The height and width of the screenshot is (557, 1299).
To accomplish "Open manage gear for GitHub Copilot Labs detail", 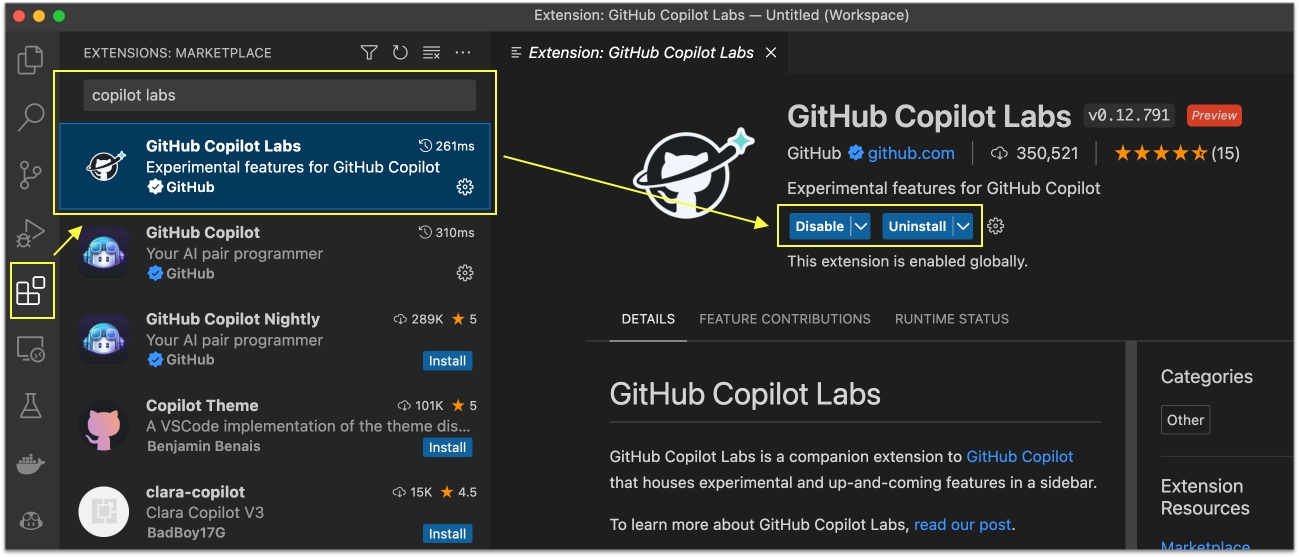I will pyautogui.click(x=995, y=226).
